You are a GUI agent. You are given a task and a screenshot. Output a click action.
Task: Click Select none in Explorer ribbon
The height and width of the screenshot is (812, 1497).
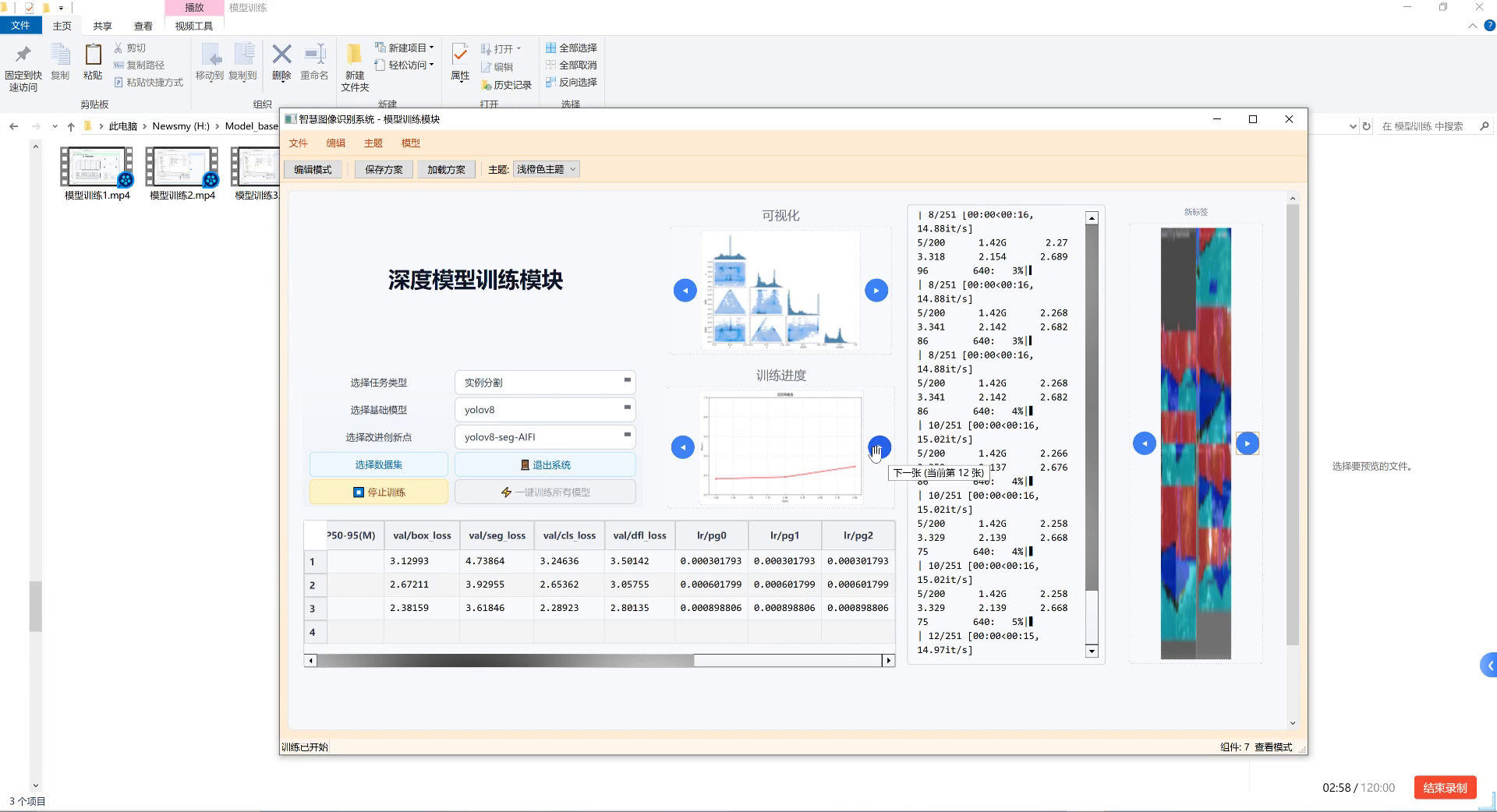click(x=572, y=65)
